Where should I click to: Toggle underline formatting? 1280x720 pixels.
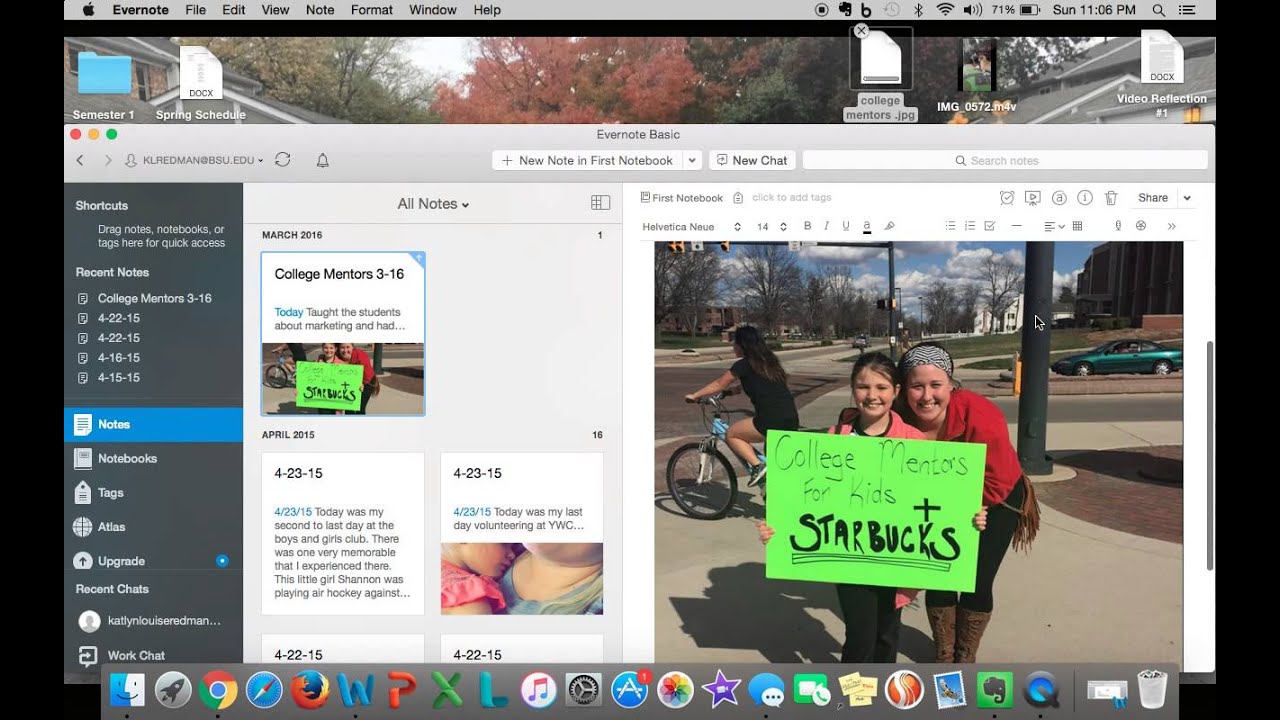tap(846, 226)
